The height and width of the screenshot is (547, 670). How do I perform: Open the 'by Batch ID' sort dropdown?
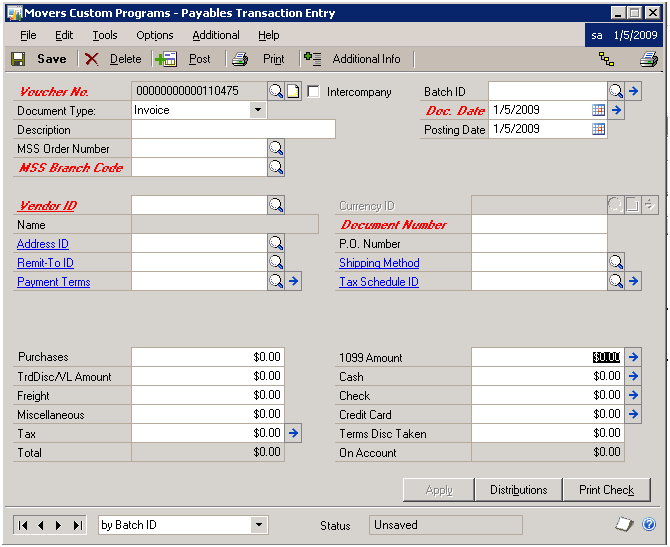tap(259, 525)
